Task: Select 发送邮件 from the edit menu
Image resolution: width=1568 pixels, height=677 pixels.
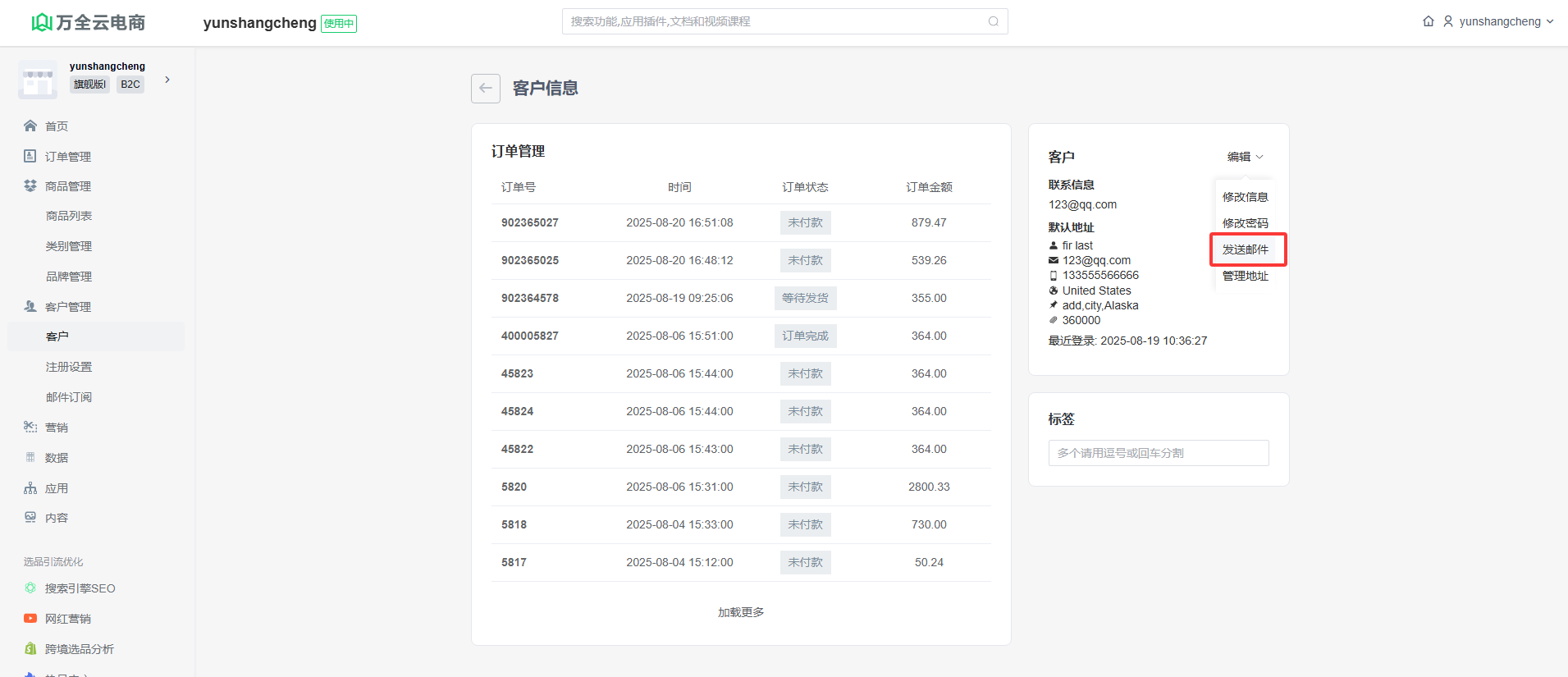Action: 1245,249
